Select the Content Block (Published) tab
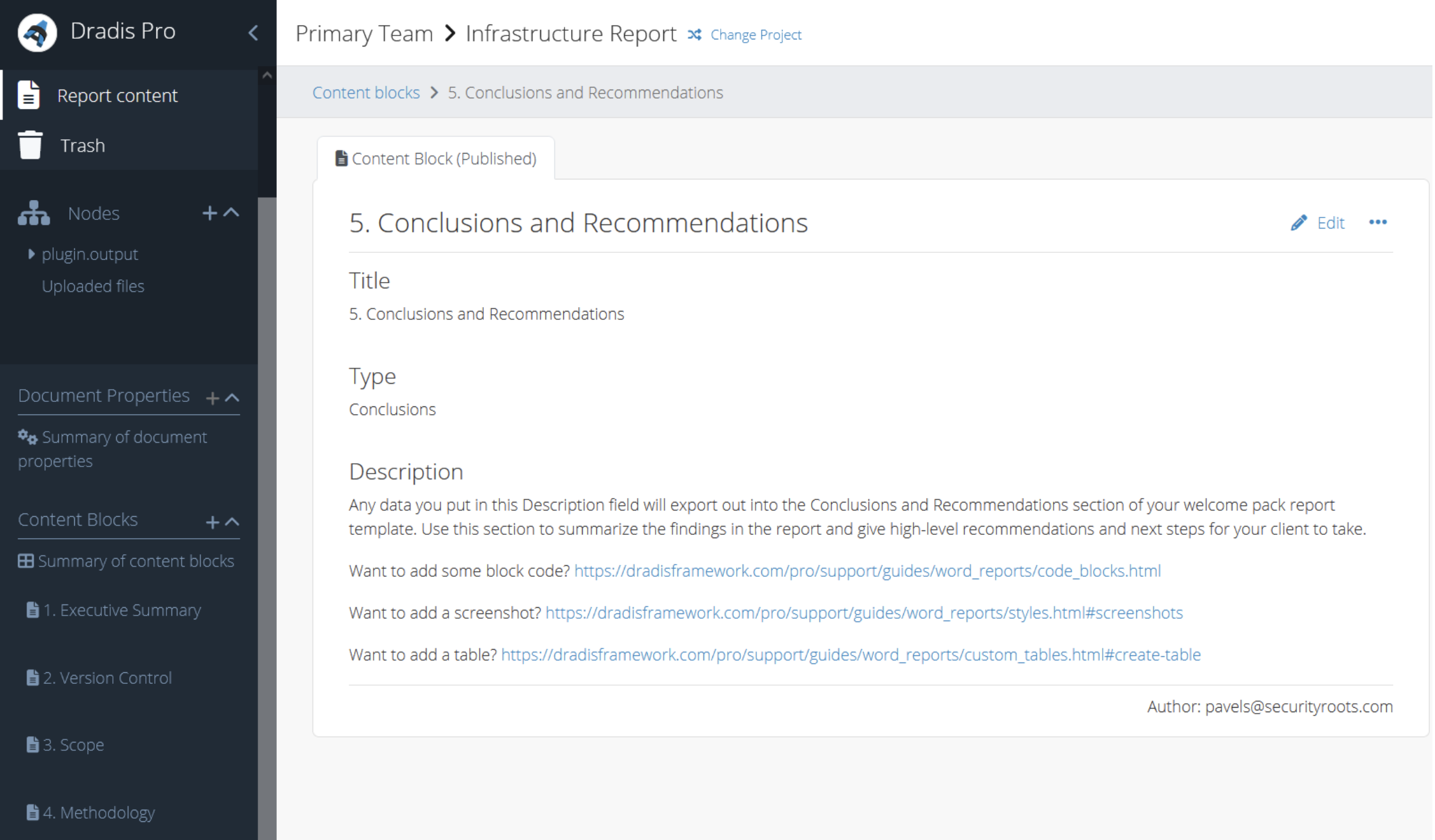Image resolution: width=1435 pixels, height=840 pixels. pos(436,159)
